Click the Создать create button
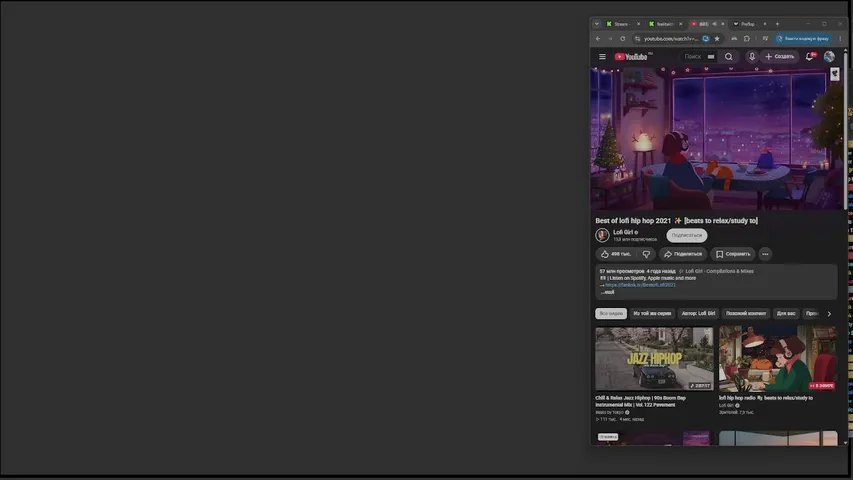Image resolution: width=853 pixels, height=480 pixels. (x=780, y=57)
